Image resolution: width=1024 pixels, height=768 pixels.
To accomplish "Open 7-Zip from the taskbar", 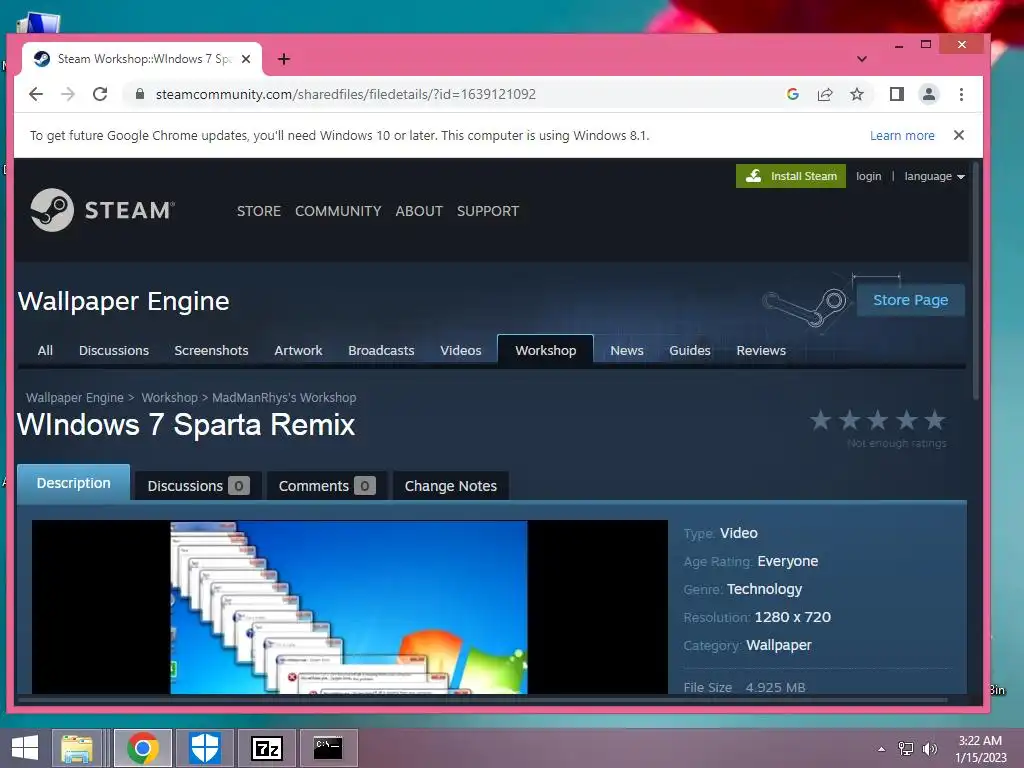I will pos(267,748).
